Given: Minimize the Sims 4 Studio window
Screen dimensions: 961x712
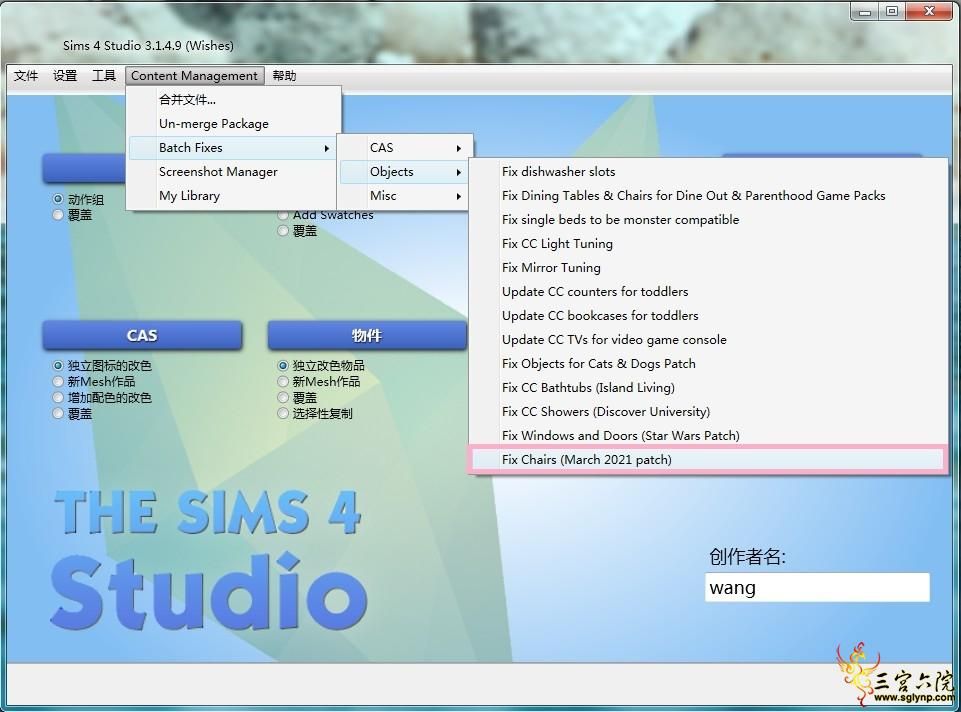Looking at the screenshot, I should (865, 11).
